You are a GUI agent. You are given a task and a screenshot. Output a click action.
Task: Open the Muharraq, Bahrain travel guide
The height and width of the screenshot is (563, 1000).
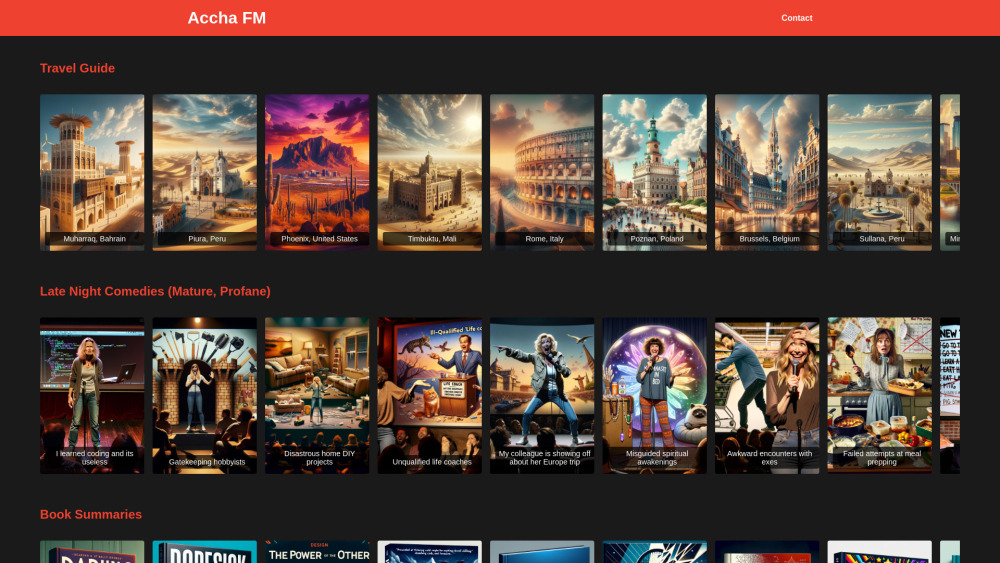coord(92,172)
